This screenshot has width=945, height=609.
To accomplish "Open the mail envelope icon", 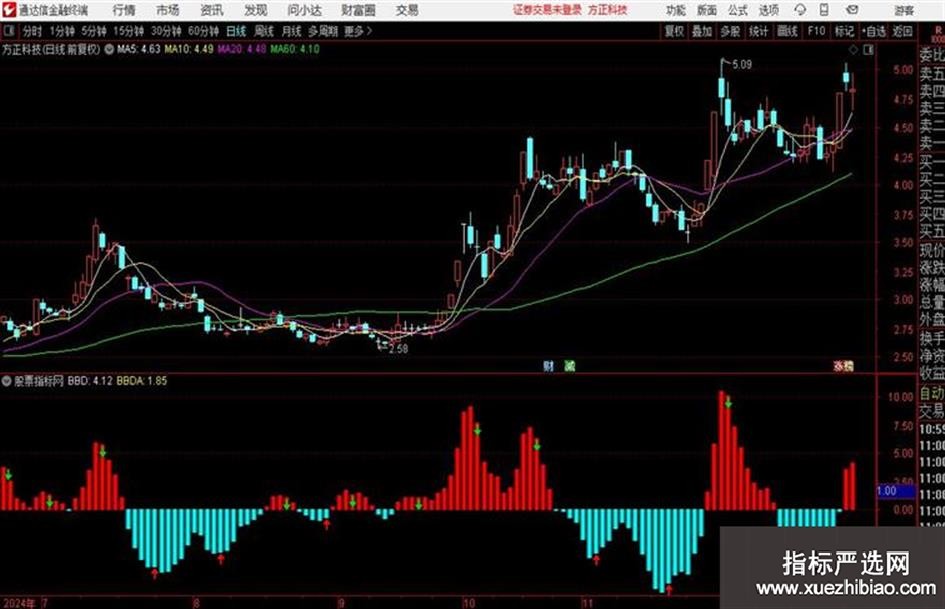I will point(852,10).
